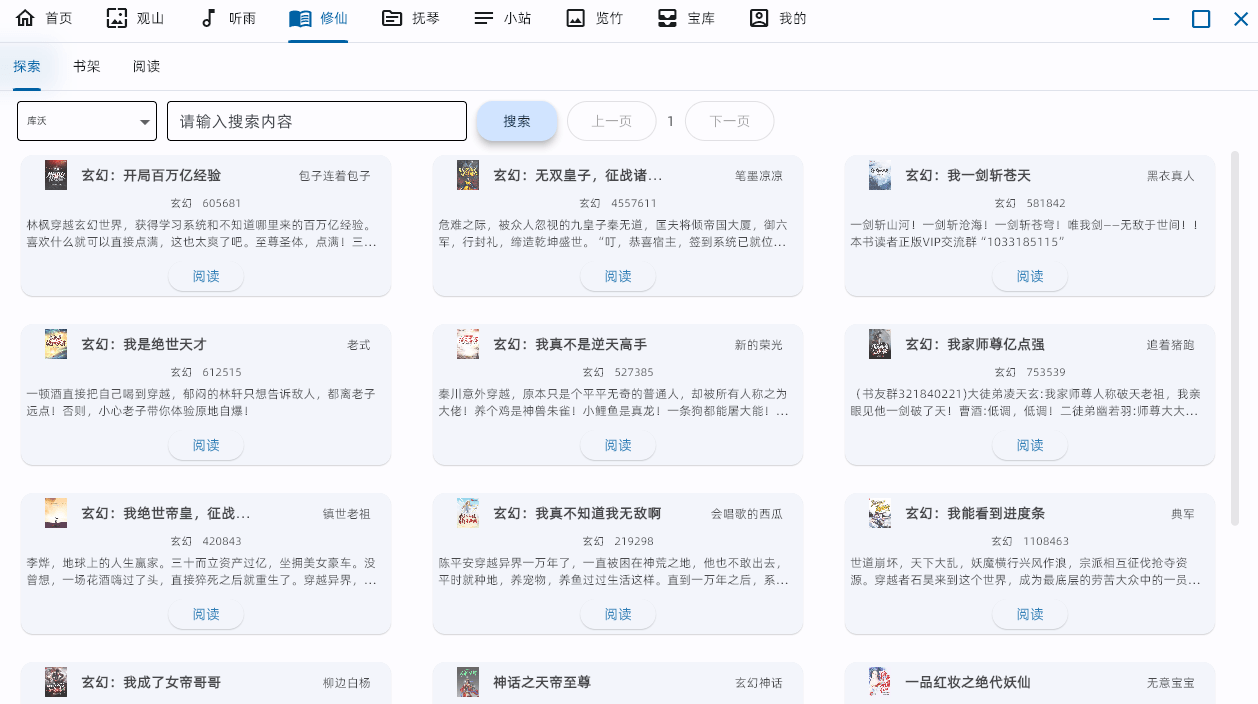This screenshot has height=704, width=1258.
Task: Go to 下一页 next page
Action: coord(729,121)
